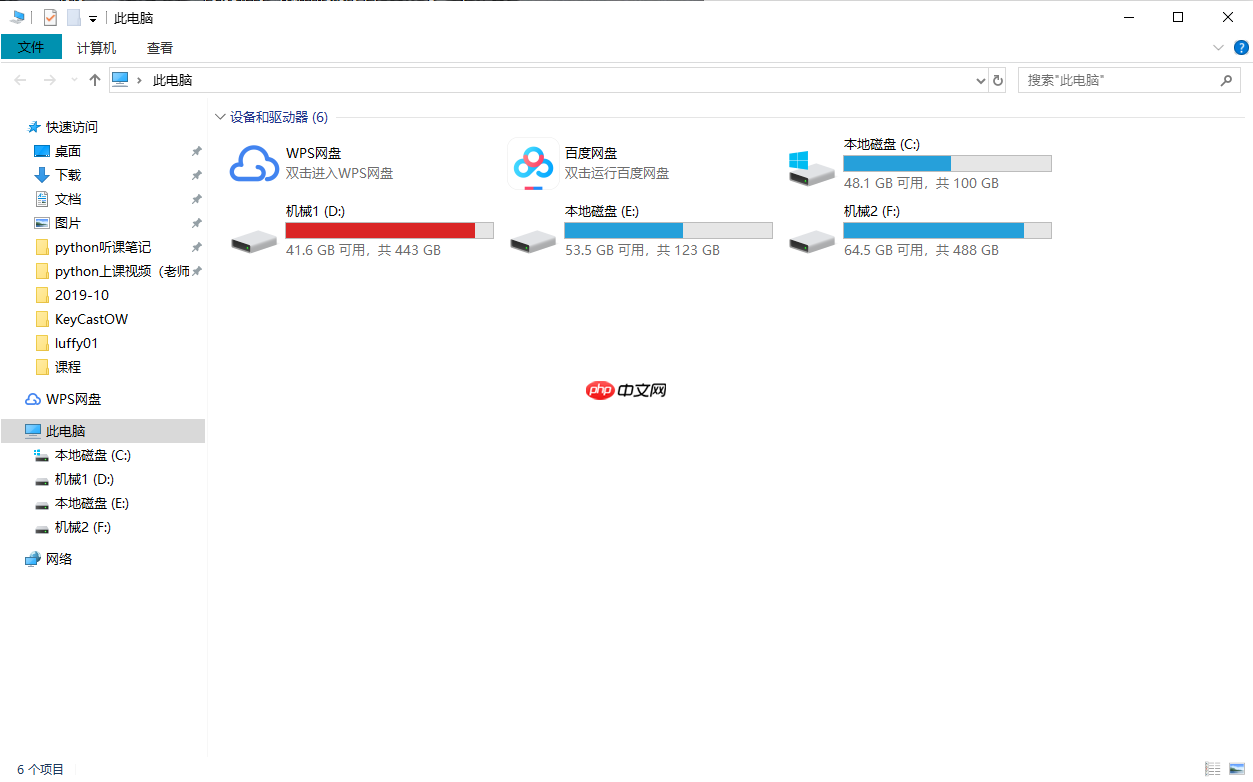Open the recent locations dropdown arrow
Image resolution: width=1253 pixels, height=782 pixels.
coord(73,80)
